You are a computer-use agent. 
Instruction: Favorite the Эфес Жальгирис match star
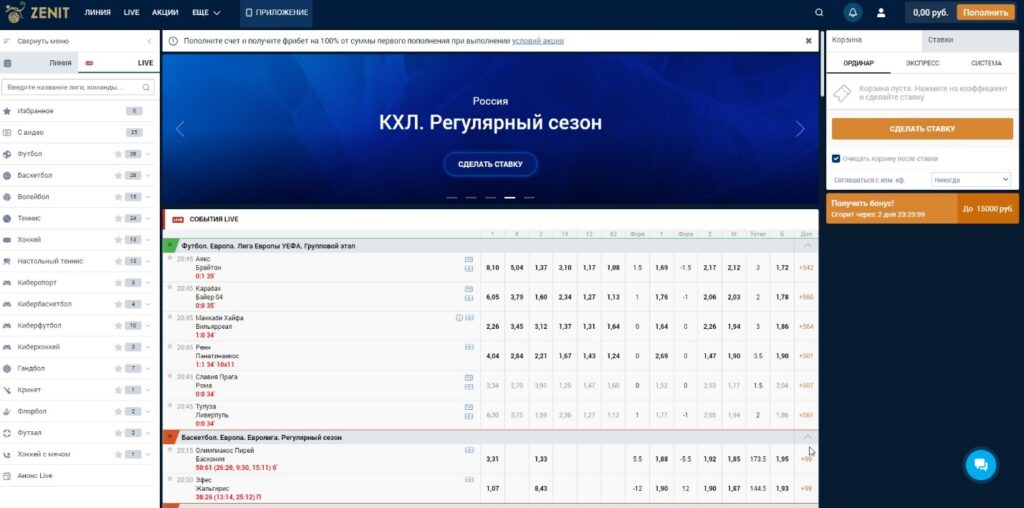click(170, 479)
